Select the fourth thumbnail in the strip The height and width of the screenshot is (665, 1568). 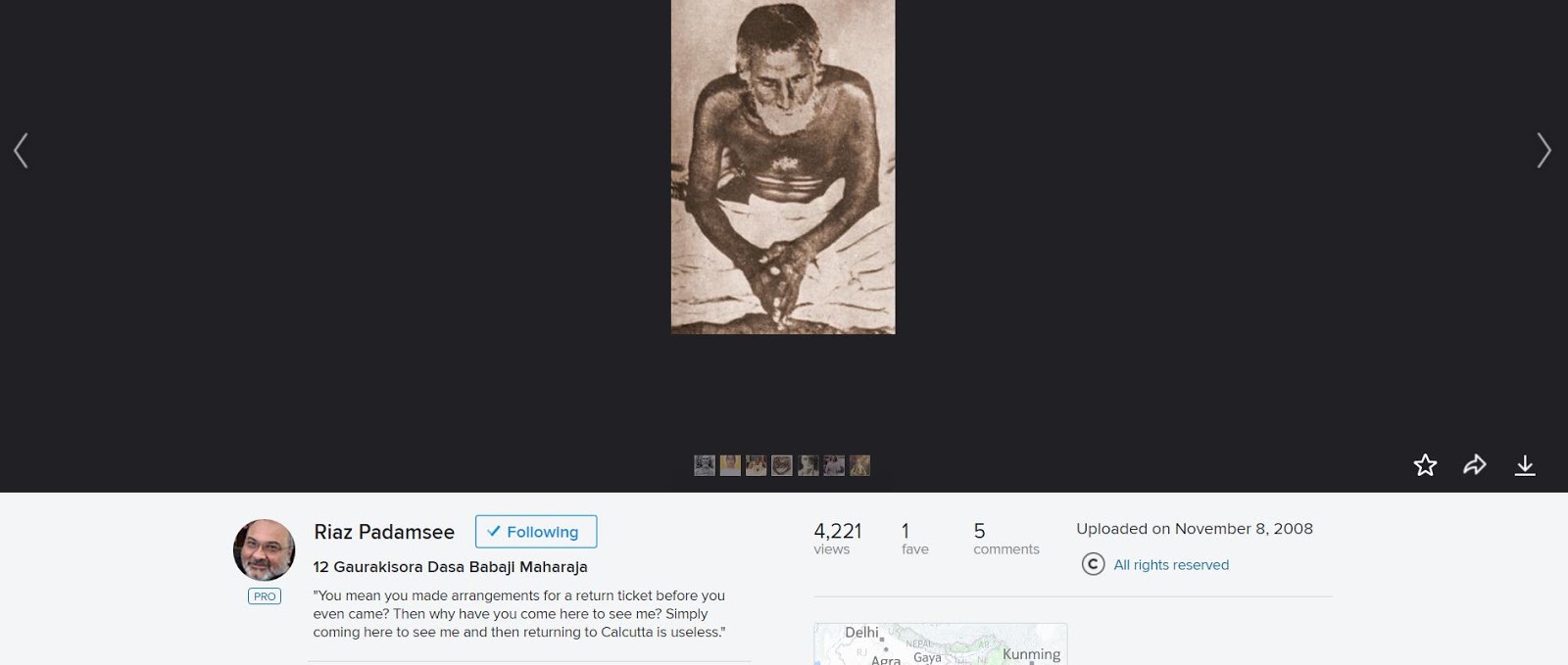(781, 465)
